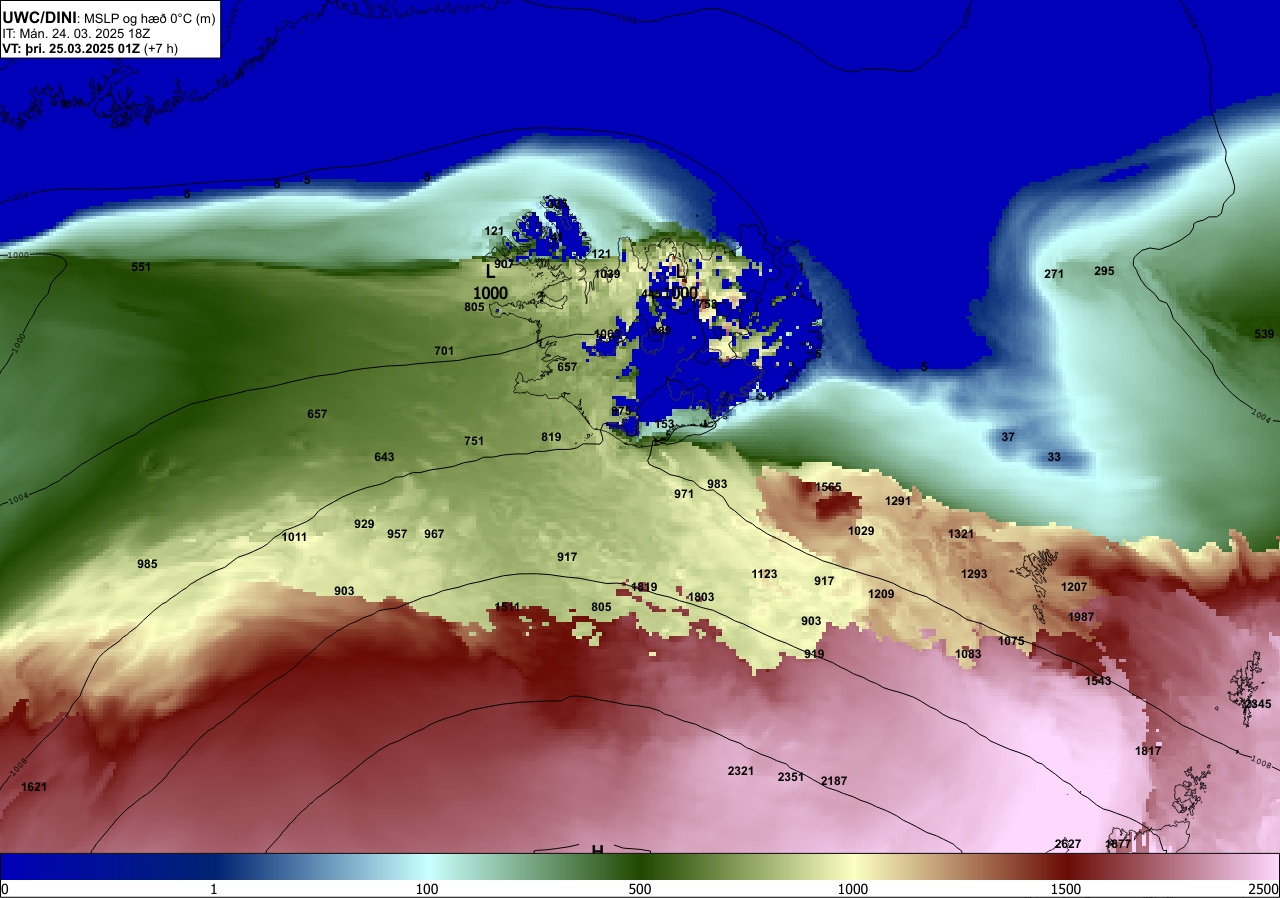Click the 1083 height value
The width and height of the screenshot is (1280, 898).
tap(968, 654)
